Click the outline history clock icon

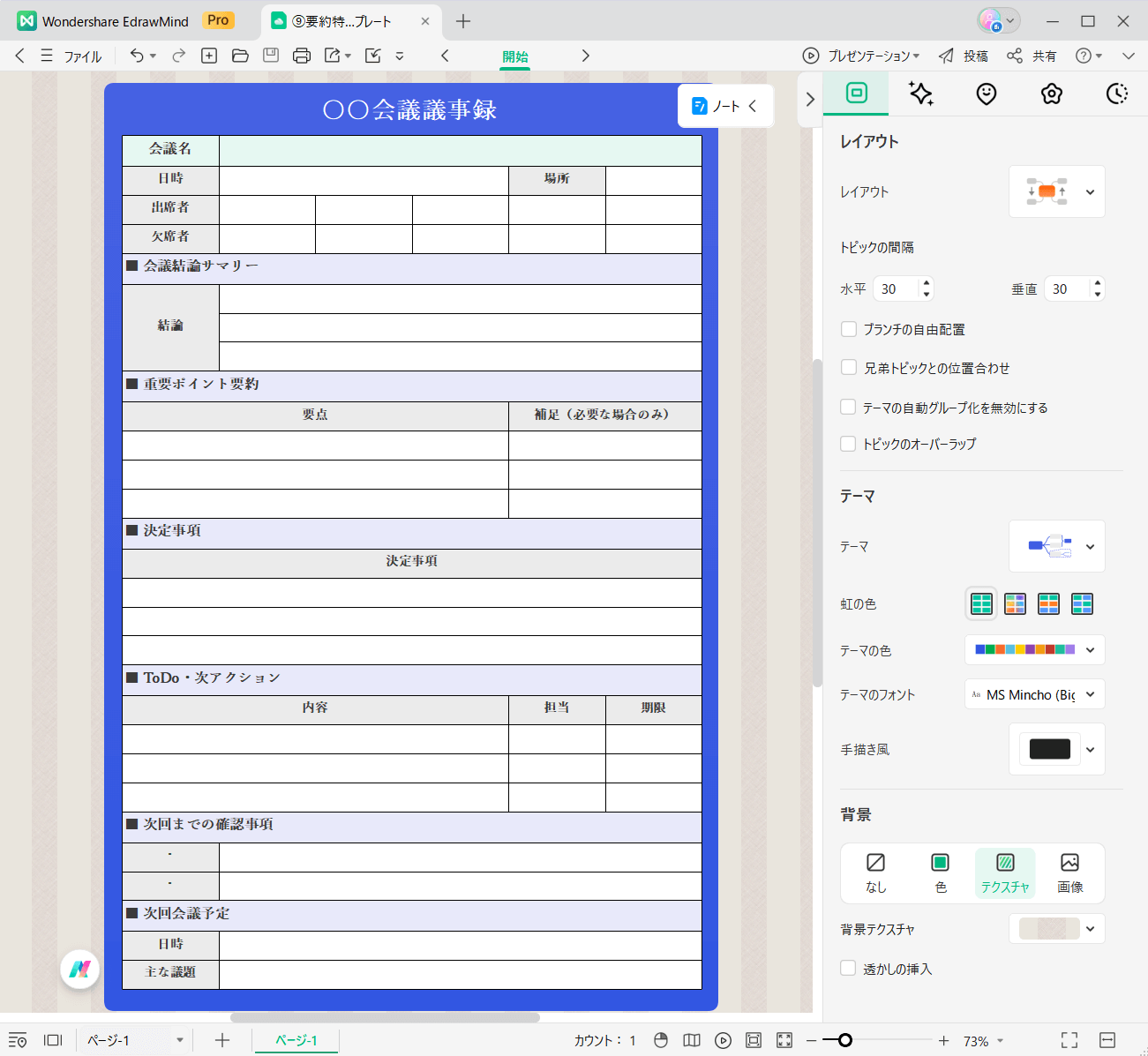(1116, 94)
